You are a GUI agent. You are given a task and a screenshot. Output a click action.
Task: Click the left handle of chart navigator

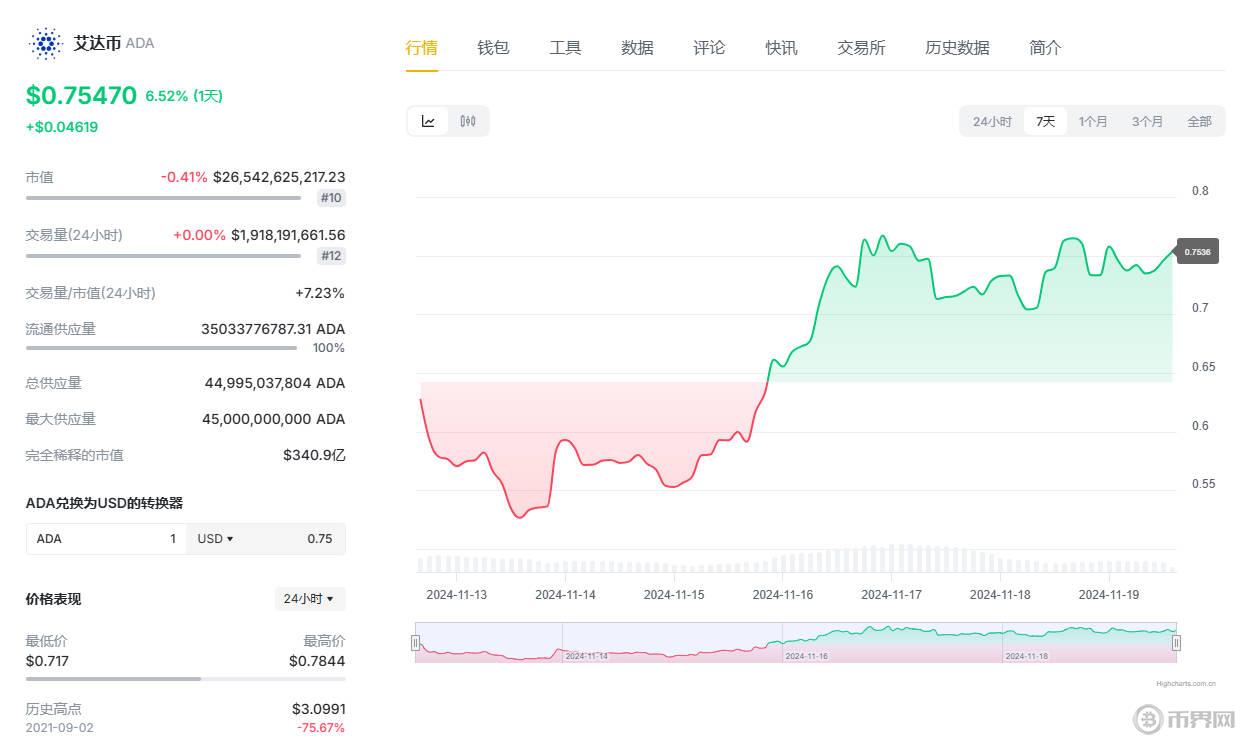coord(415,643)
